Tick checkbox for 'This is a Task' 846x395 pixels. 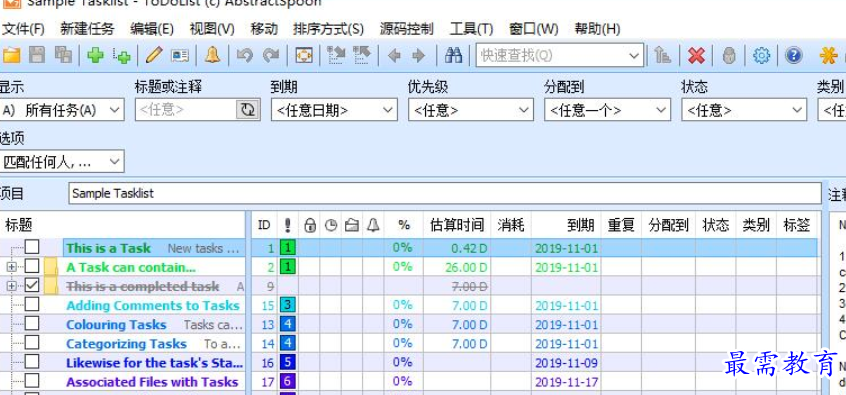point(32,247)
